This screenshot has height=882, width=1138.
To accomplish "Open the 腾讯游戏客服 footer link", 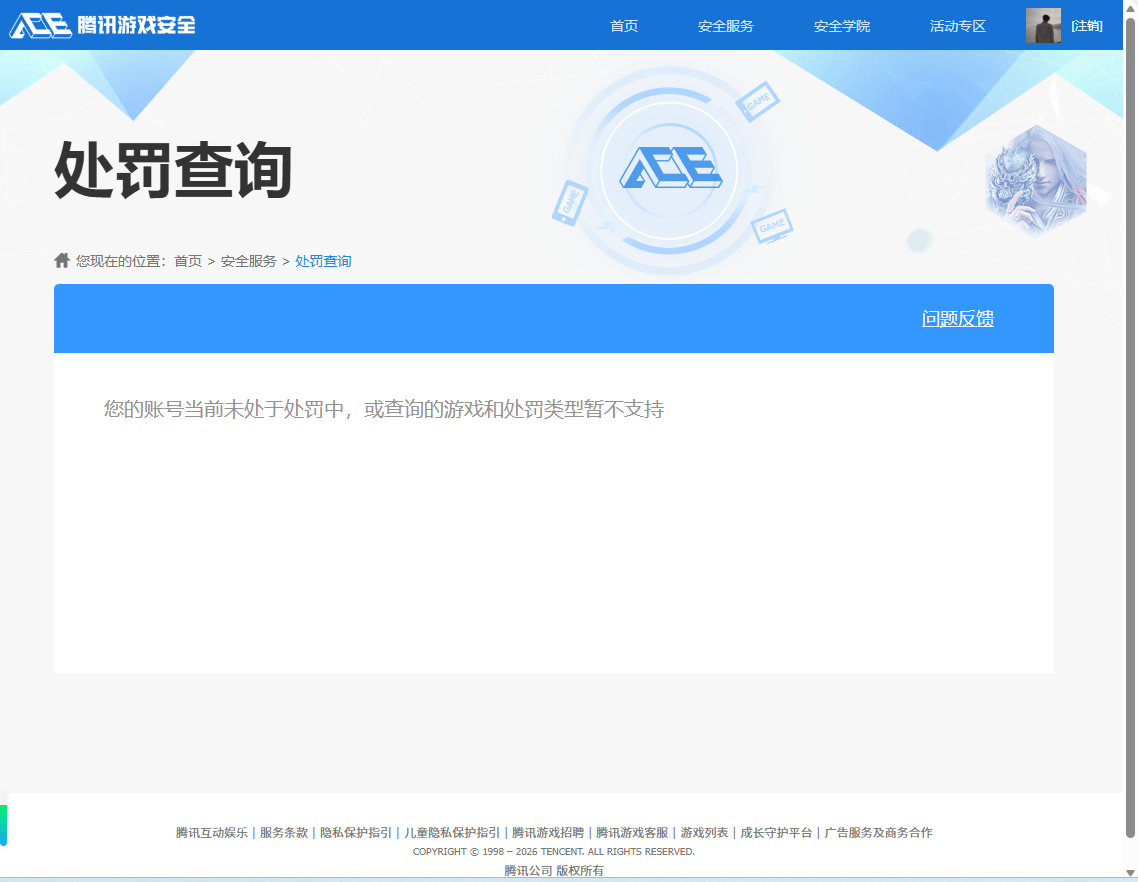I will pyautogui.click(x=630, y=831).
